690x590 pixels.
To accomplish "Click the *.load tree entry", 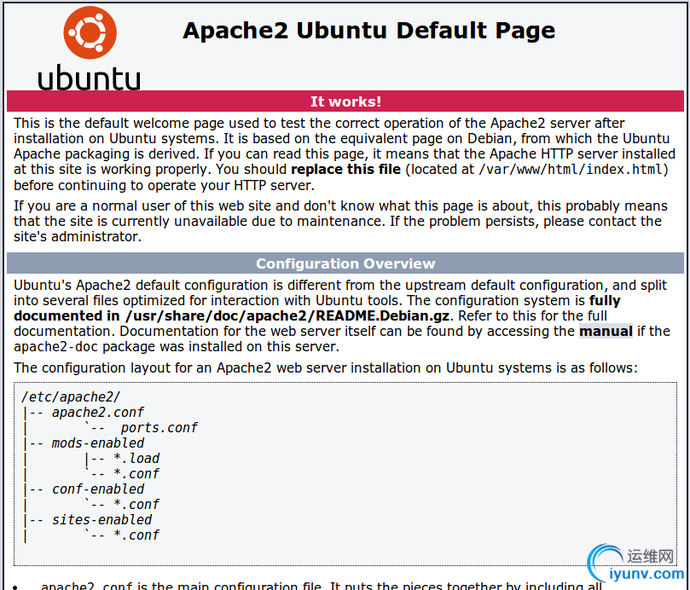I will [x=136, y=458].
